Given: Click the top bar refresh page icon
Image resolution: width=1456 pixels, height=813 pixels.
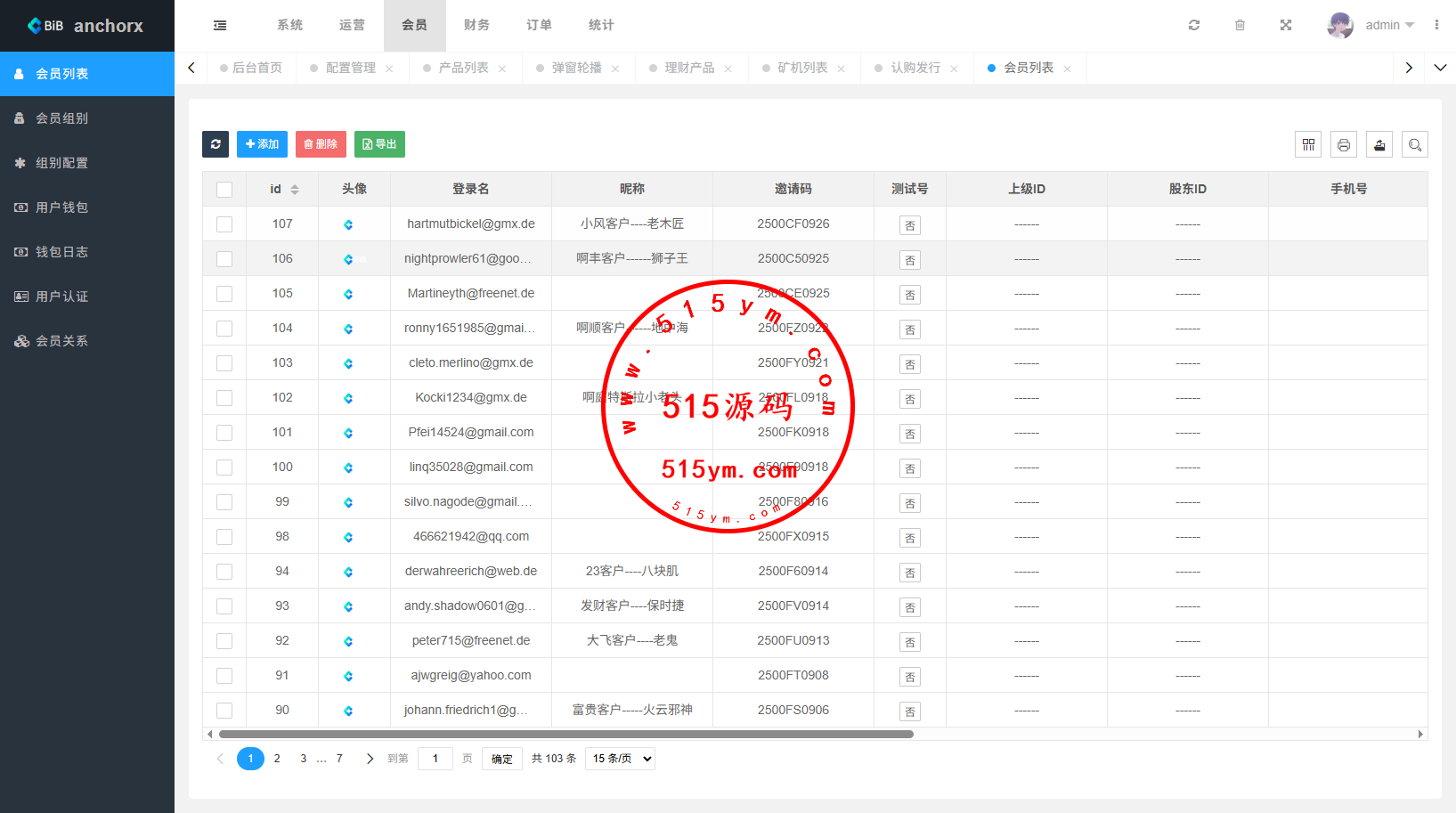Looking at the screenshot, I should [1194, 25].
